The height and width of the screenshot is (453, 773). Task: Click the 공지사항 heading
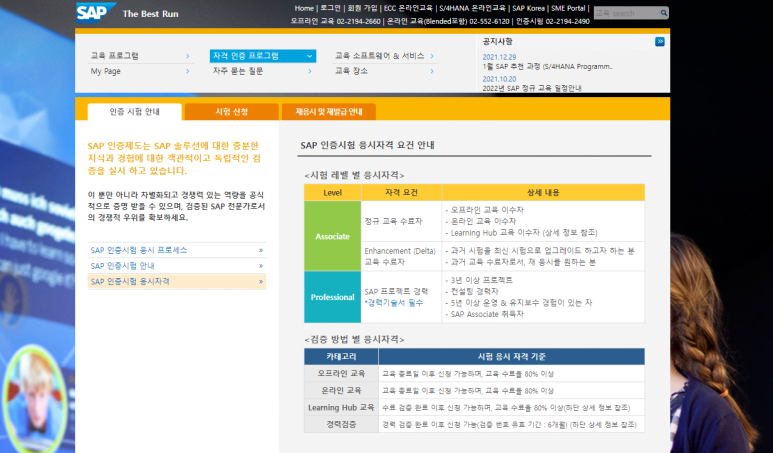tap(497, 41)
